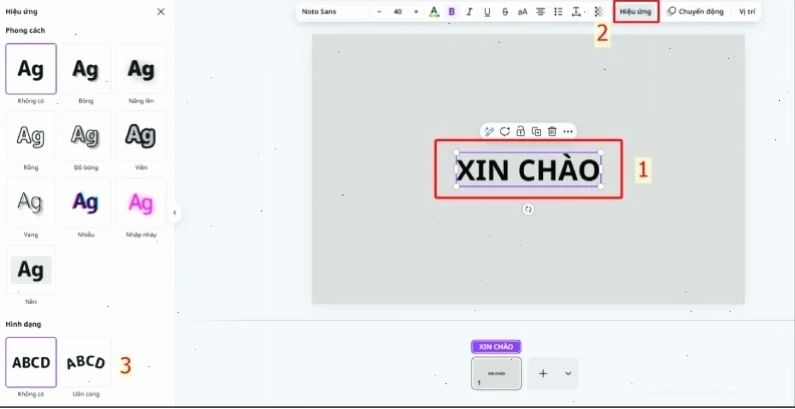The height and width of the screenshot is (409, 795).
Task: Duplicate the selected text element
Action: pos(536,132)
